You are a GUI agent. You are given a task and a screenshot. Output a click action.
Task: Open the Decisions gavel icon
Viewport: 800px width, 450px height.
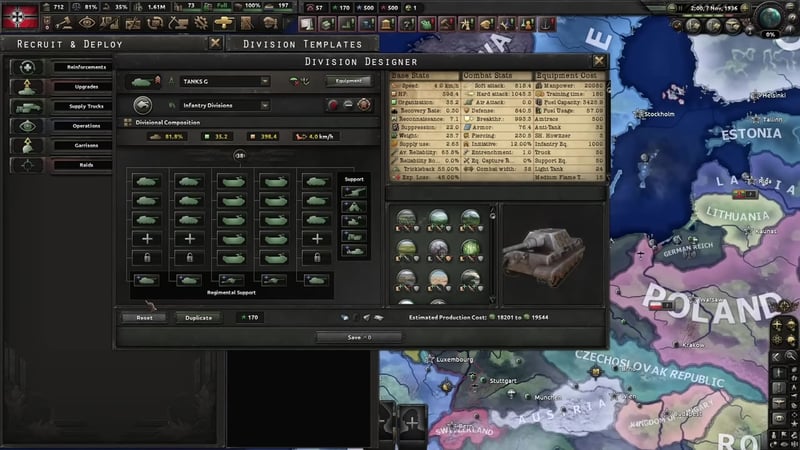click(64, 23)
